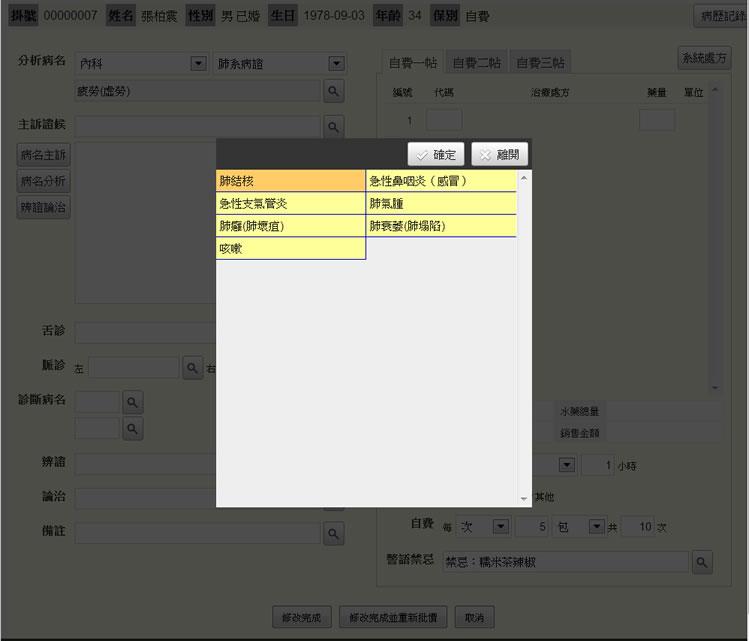Click the first 診斷病名 search icon
749x641 pixels.
pyautogui.click(x=132, y=402)
